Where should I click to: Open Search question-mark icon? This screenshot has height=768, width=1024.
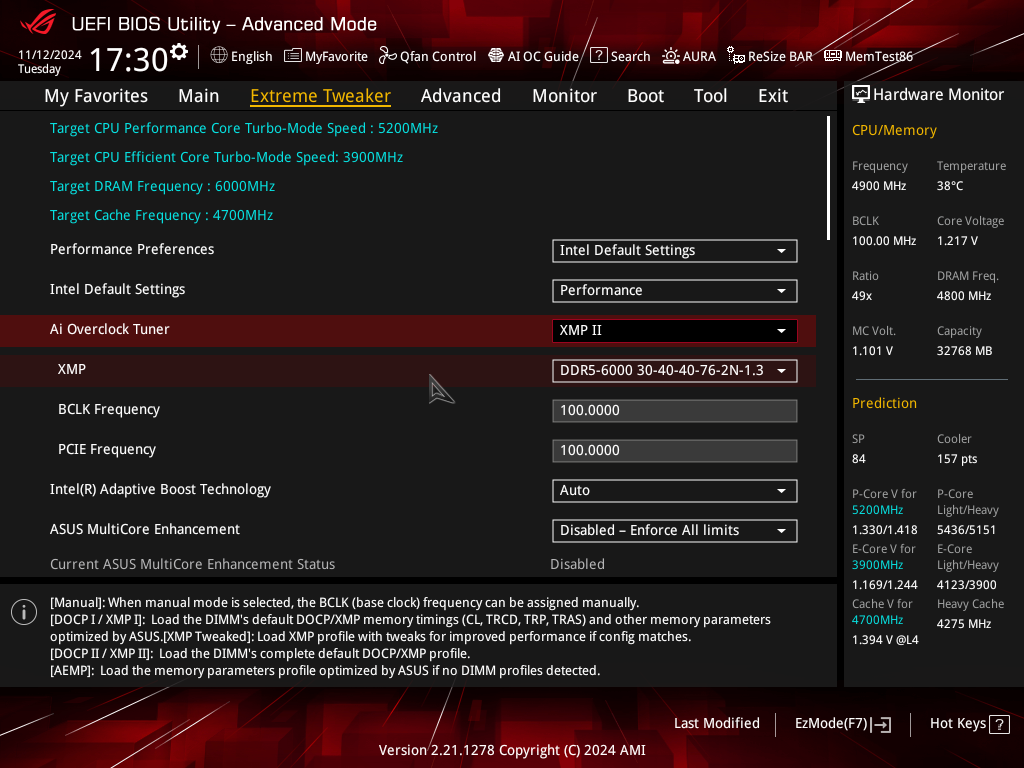tap(599, 56)
